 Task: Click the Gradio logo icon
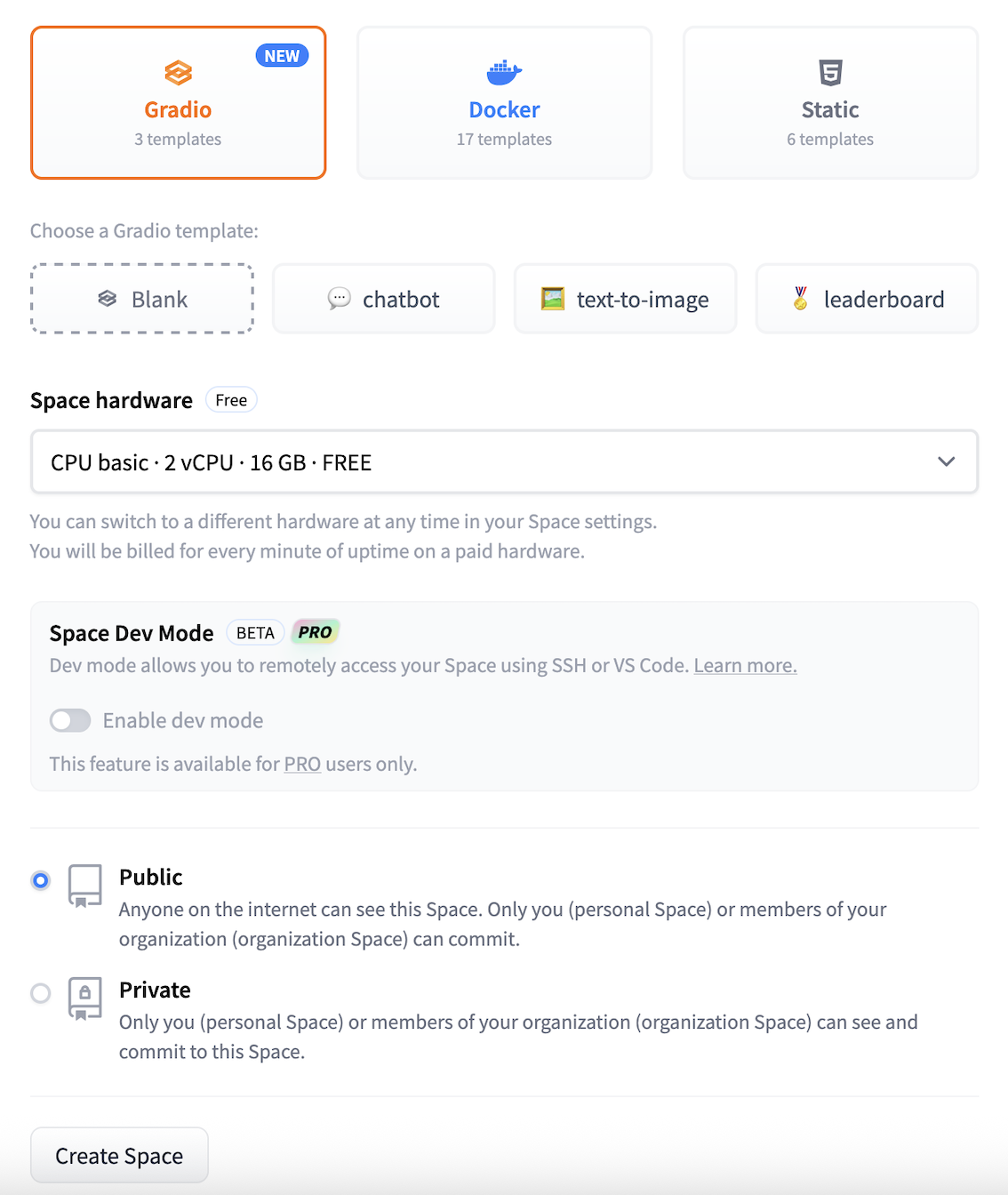pyautogui.click(x=179, y=73)
